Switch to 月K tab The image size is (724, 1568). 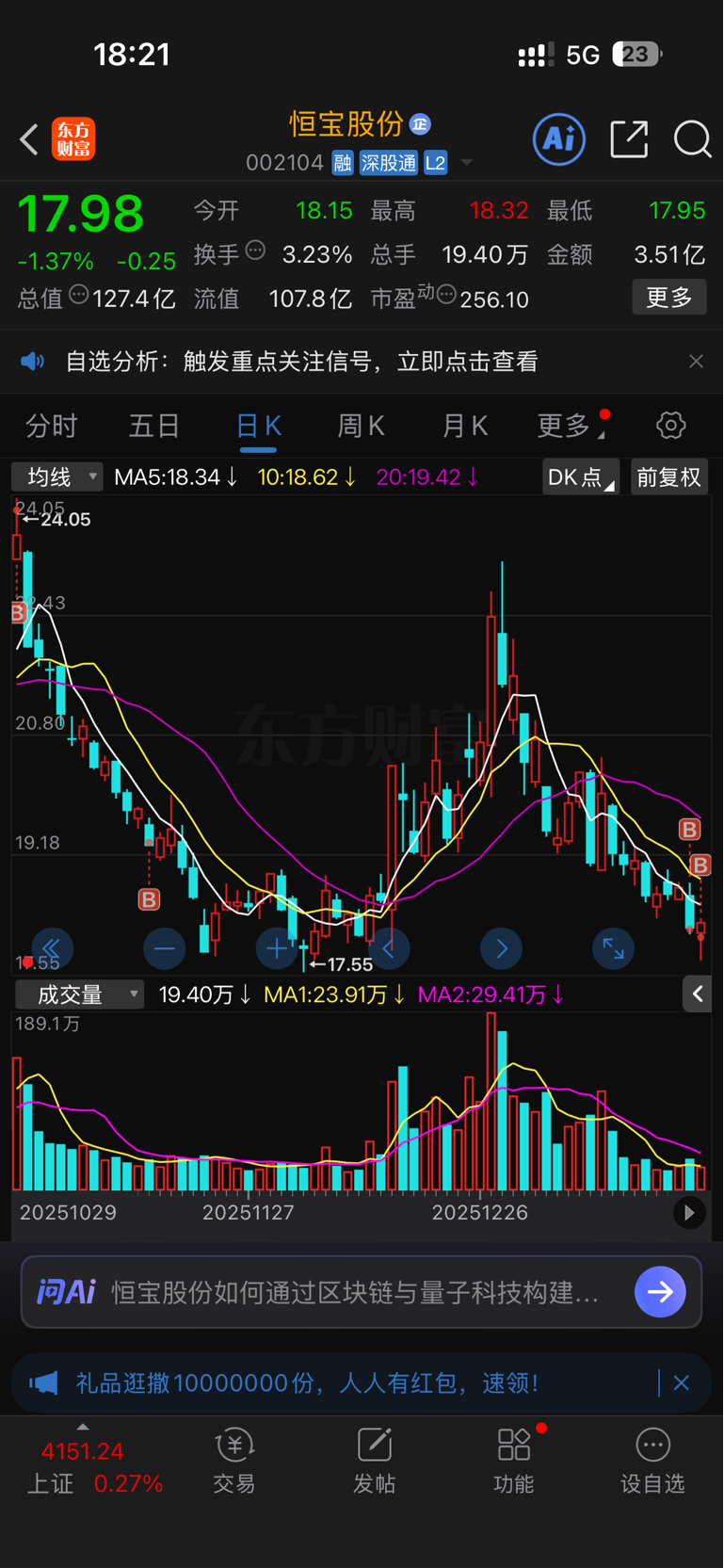coord(465,427)
